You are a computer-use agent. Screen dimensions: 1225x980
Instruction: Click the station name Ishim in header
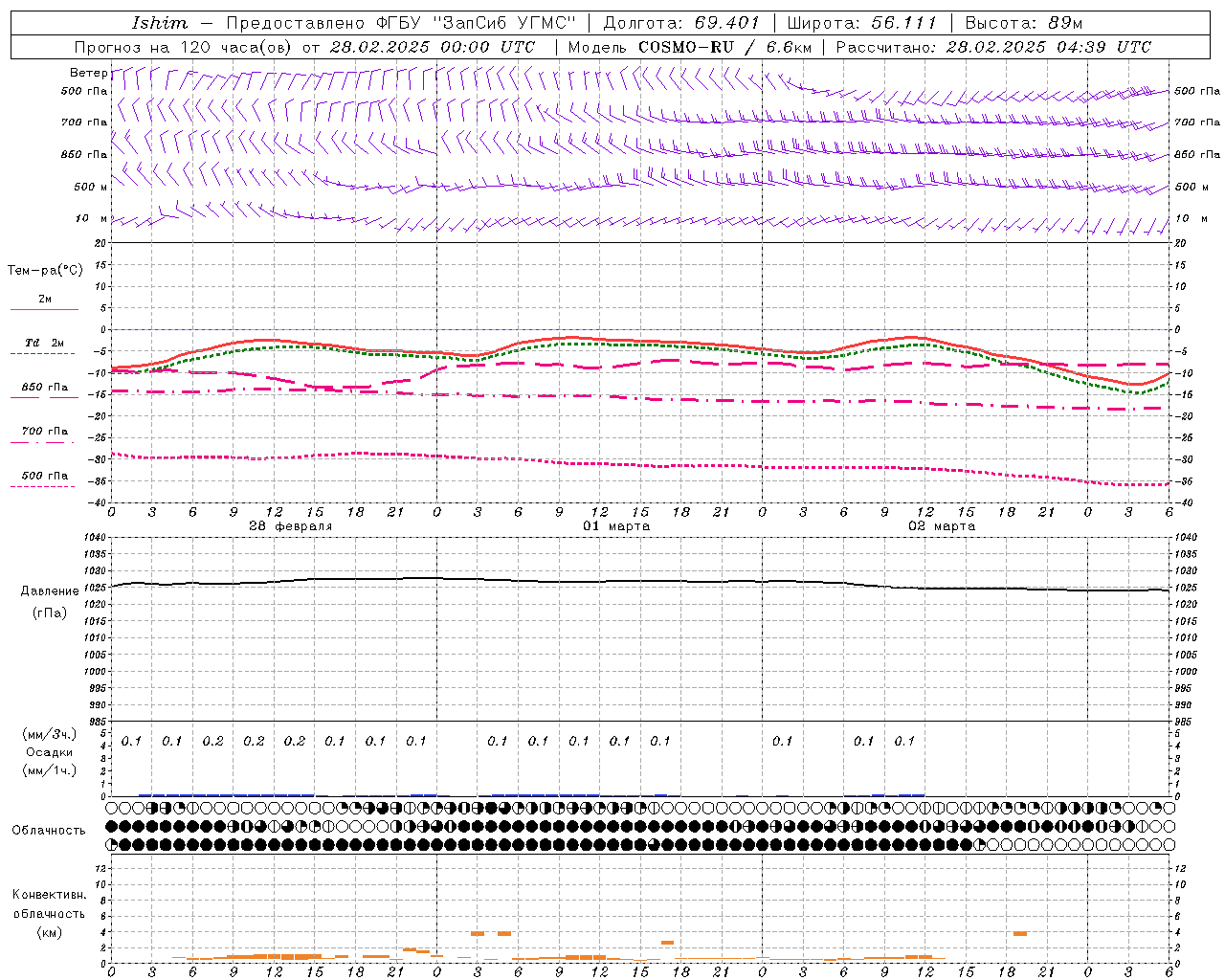[160, 23]
